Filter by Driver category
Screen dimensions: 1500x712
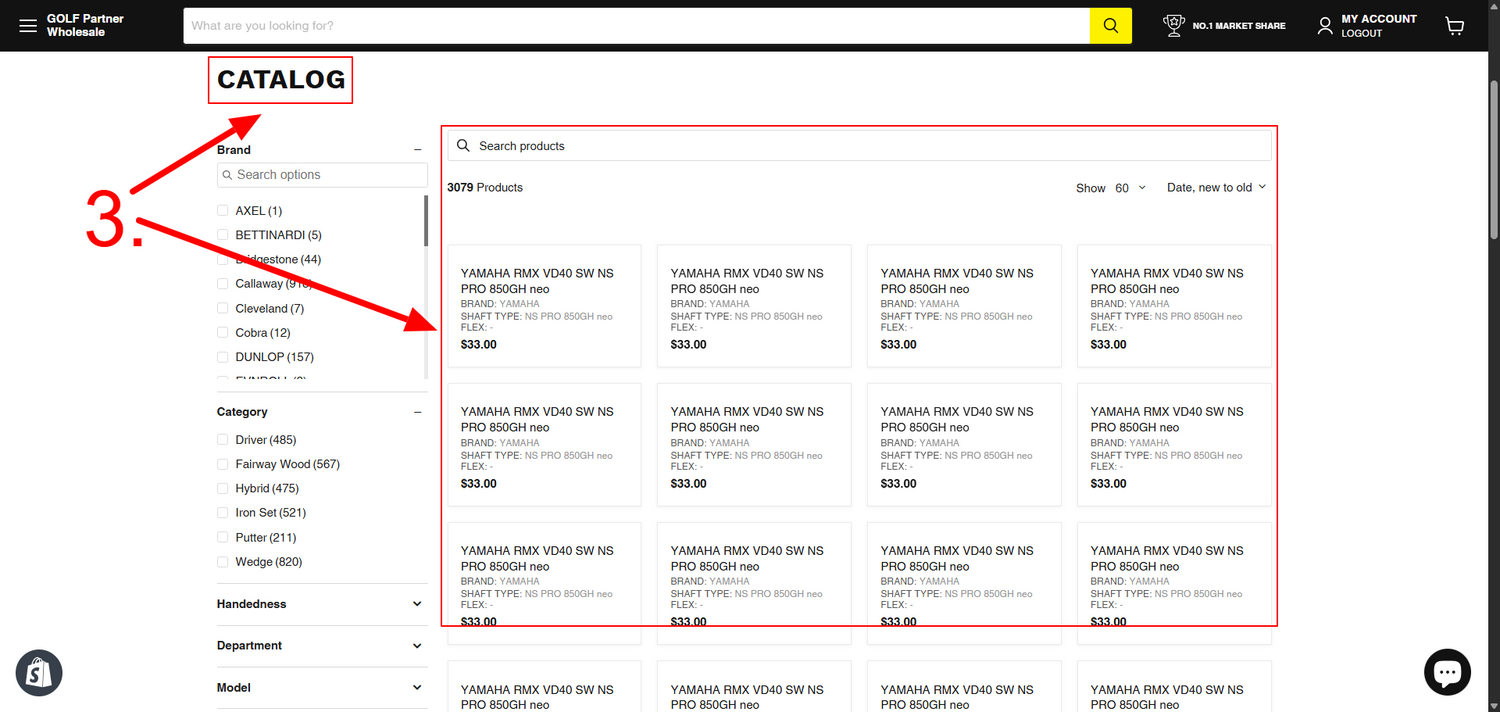[x=223, y=440]
